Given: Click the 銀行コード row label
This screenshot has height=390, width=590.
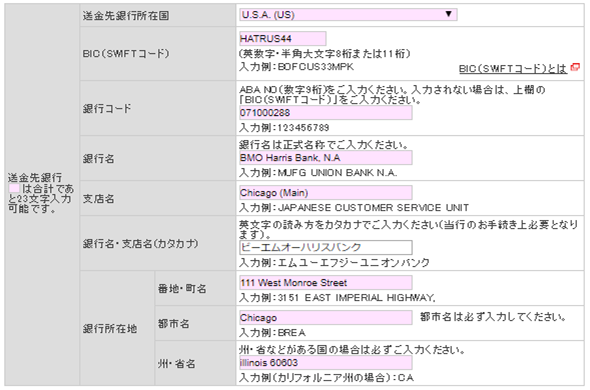Looking at the screenshot, I should point(107,108).
